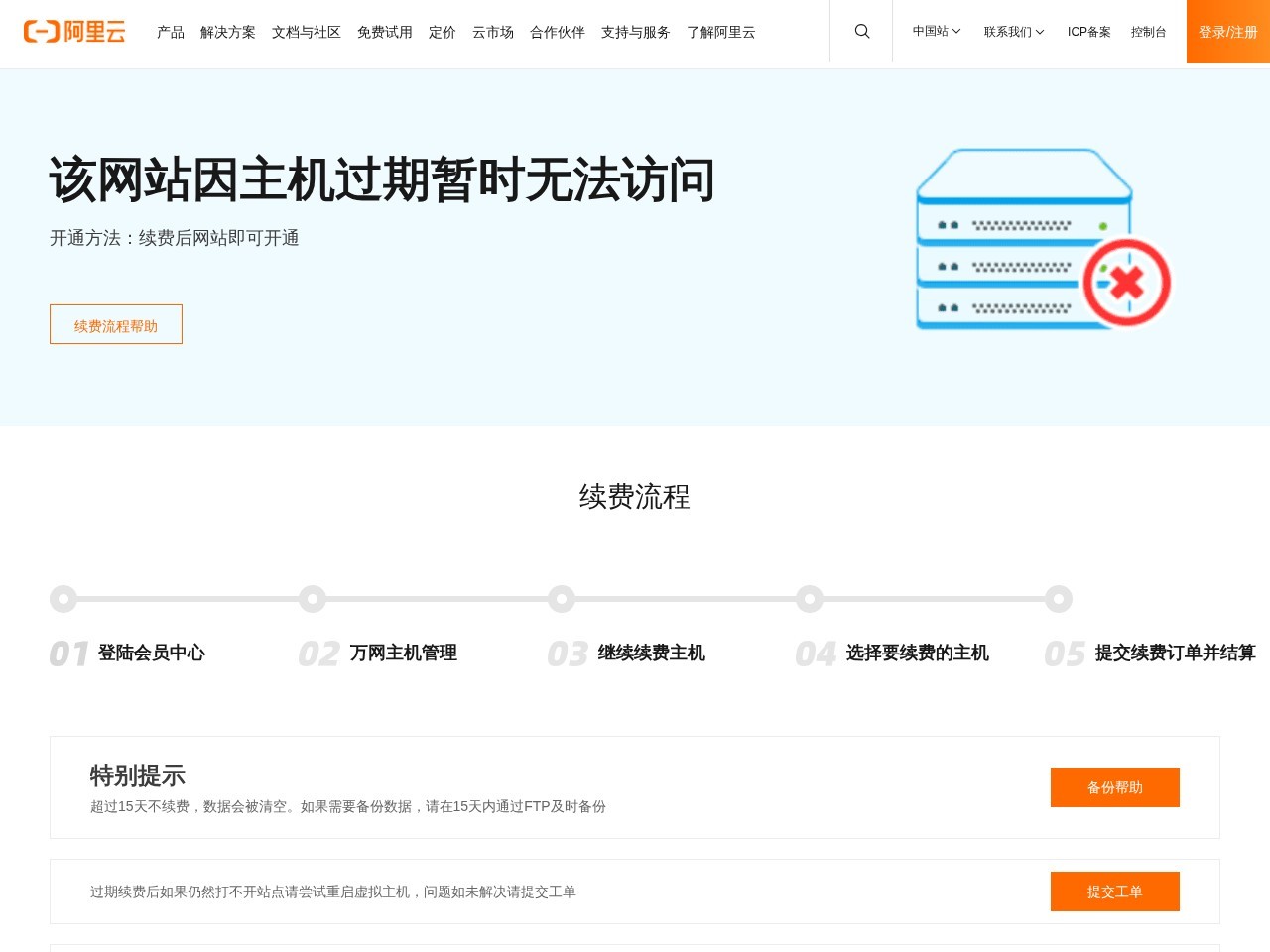Open the 解决方案 menu
This screenshot has height=952, width=1270.
point(227,32)
